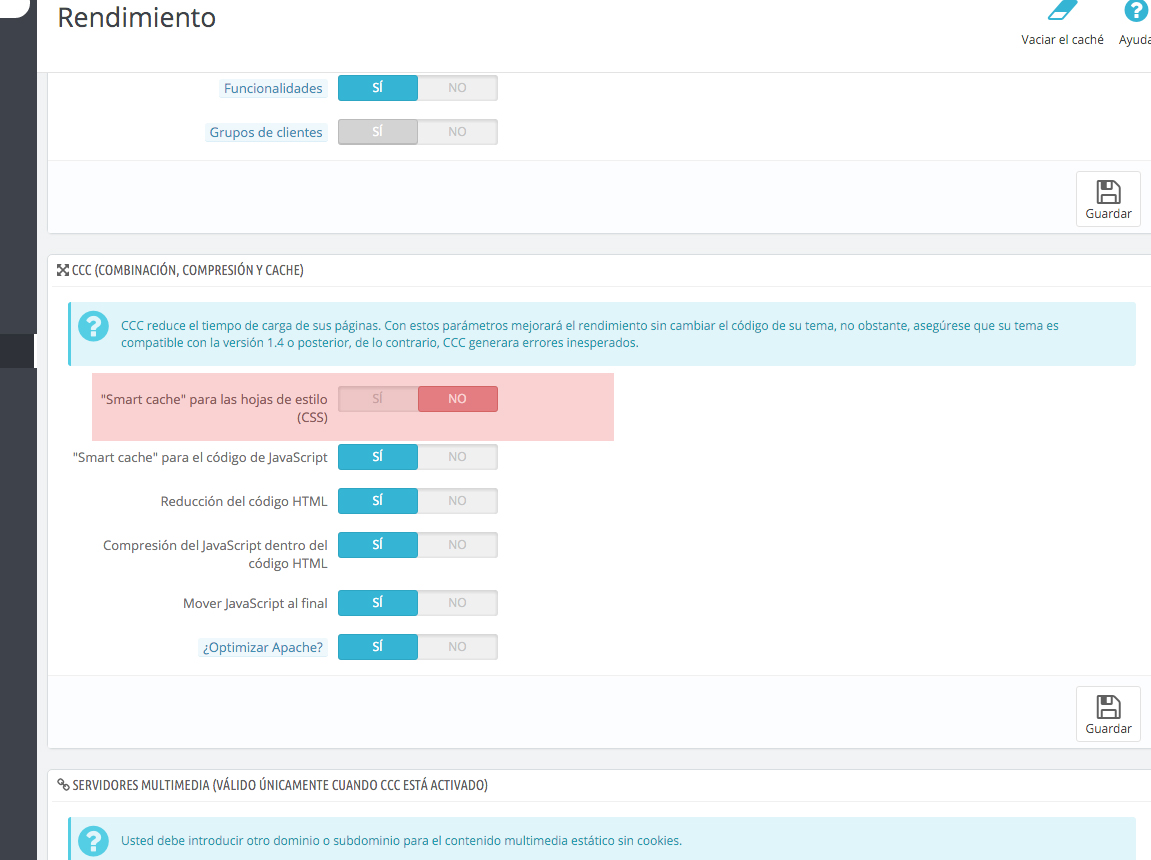Switch ¿Optimizar Apache? to NO
Screen dimensions: 1151x860
pos(457,647)
